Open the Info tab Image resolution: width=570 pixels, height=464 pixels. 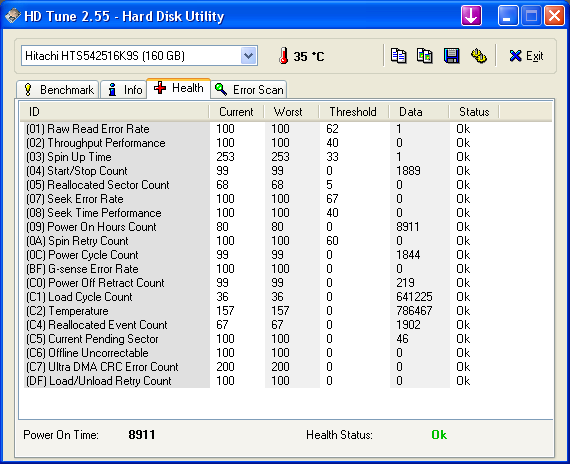pyautogui.click(x=124, y=89)
